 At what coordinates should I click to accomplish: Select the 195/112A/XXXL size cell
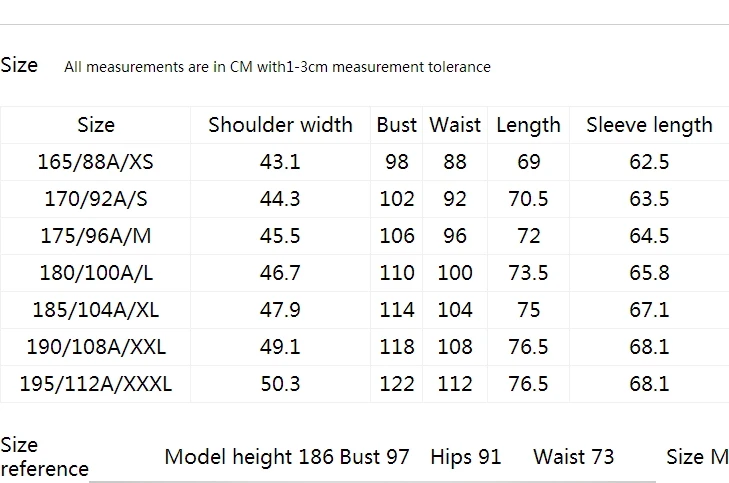click(95, 384)
